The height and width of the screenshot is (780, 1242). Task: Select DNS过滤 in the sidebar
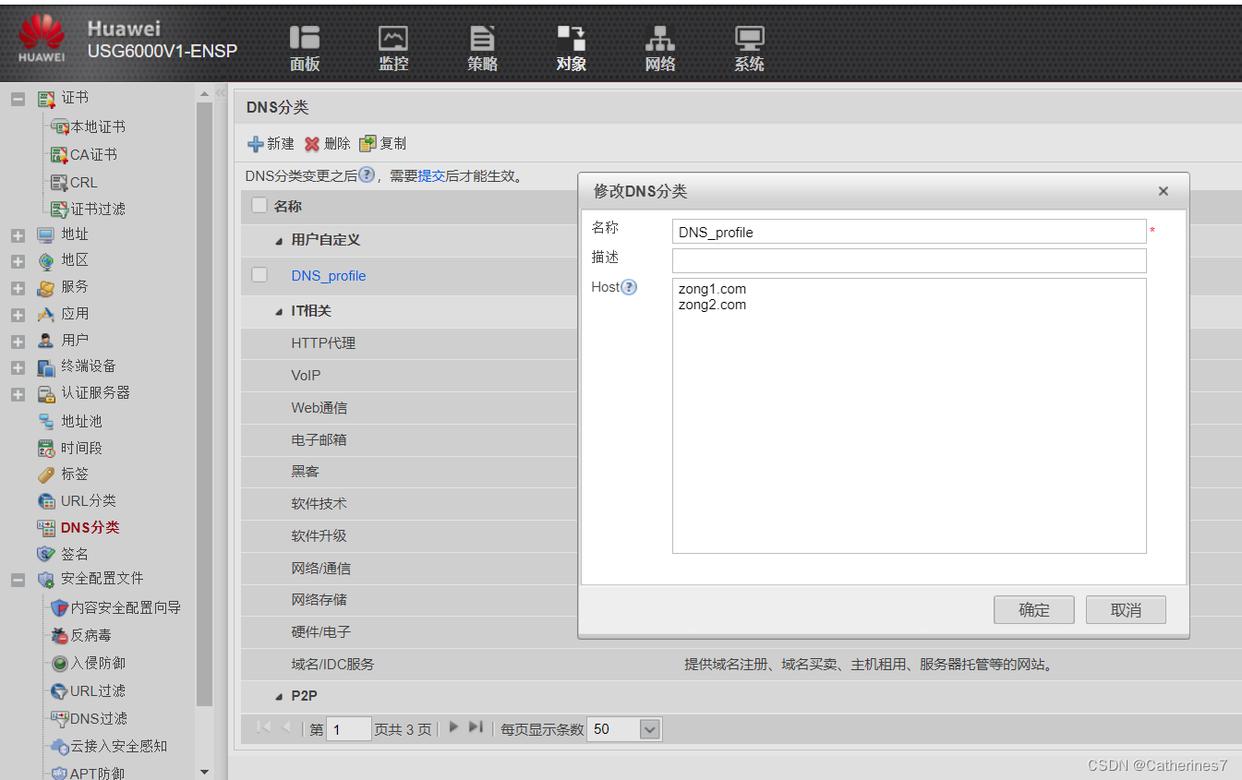click(x=97, y=718)
